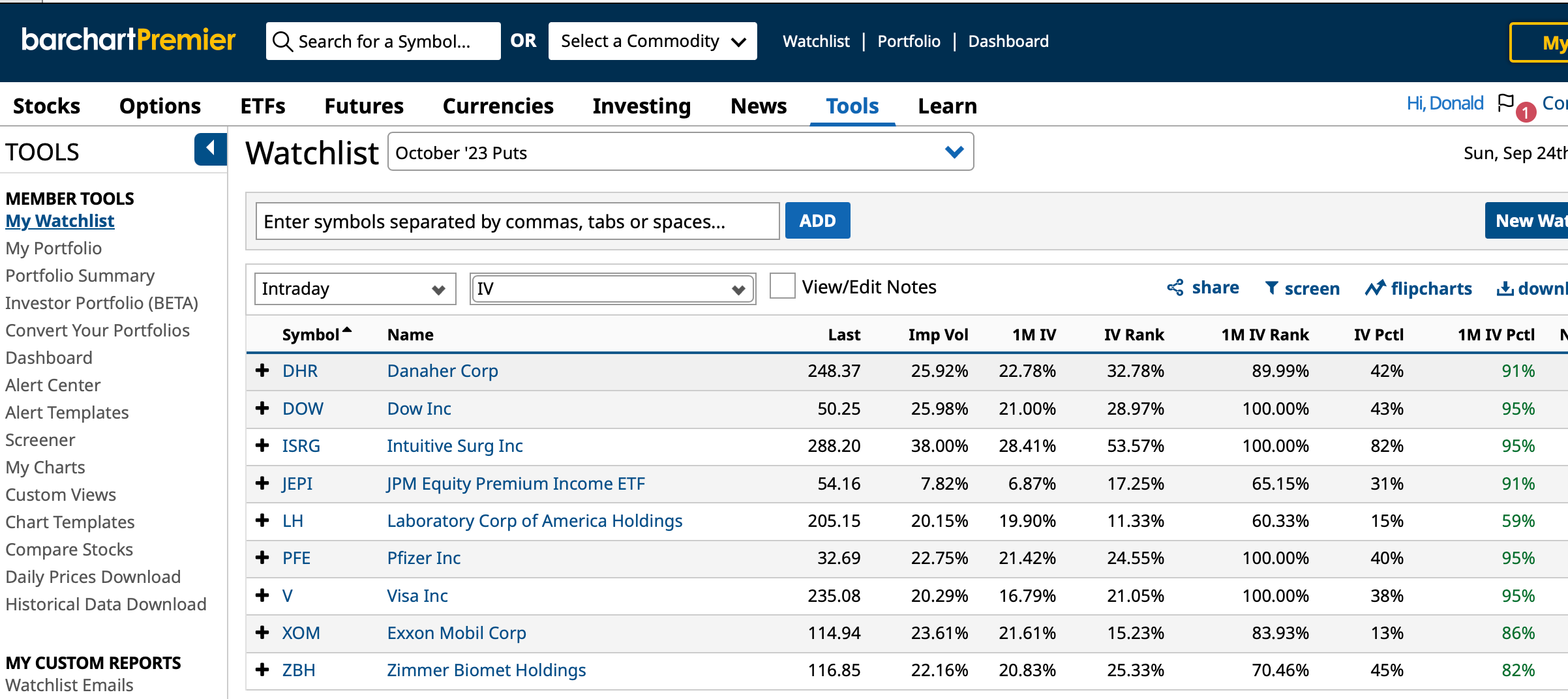Expand the LH row plus icon
Viewport: 1568px width, 699px height.
[x=262, y=520]
